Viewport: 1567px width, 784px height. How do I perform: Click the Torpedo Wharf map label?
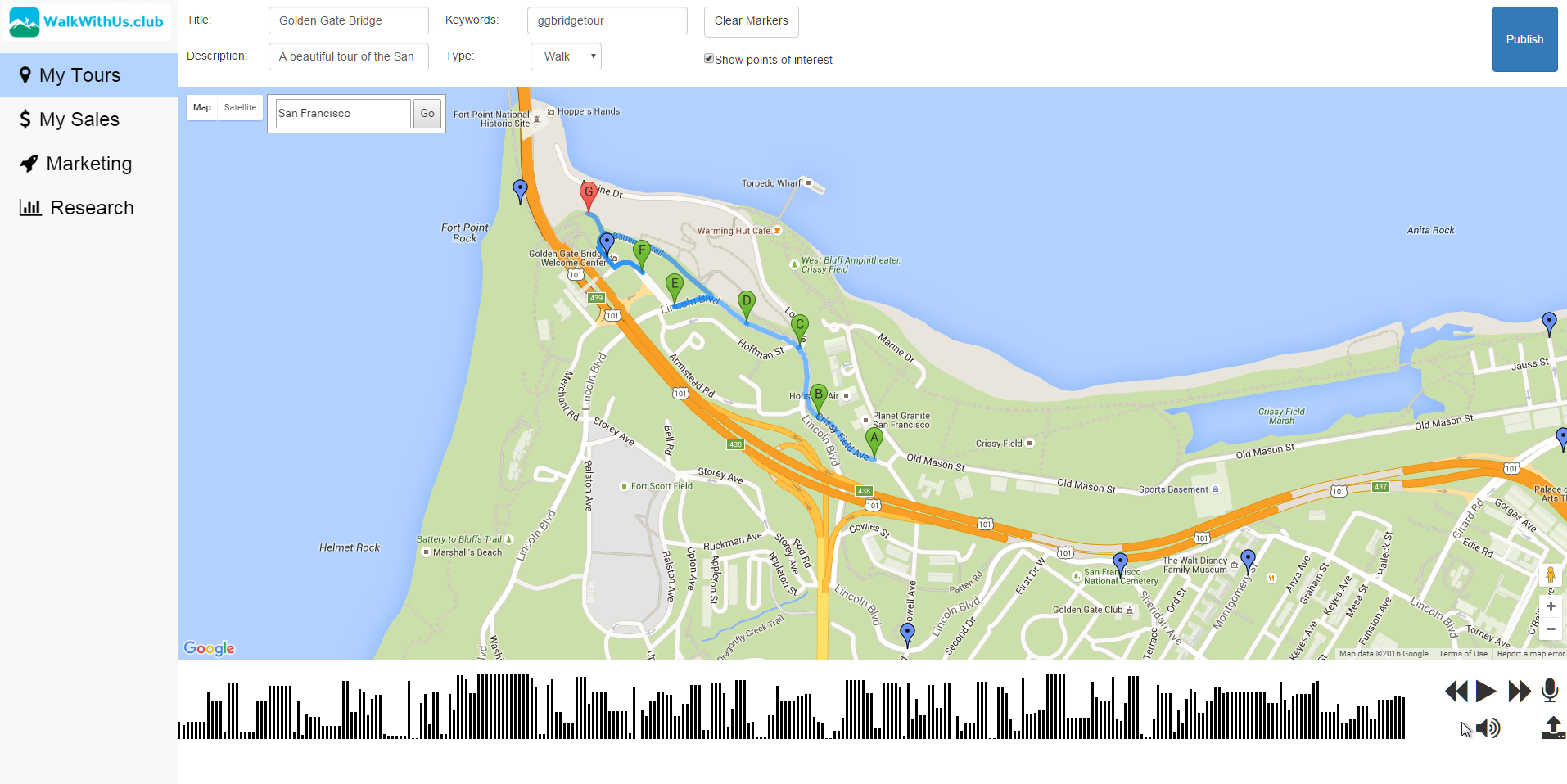[771, 183]
